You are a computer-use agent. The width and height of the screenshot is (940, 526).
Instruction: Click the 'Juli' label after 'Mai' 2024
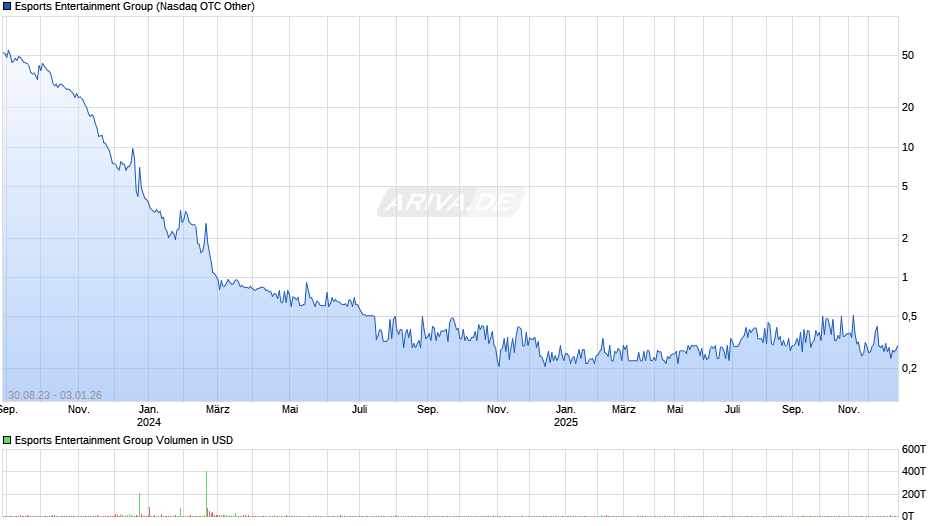[x=360, y=410]
